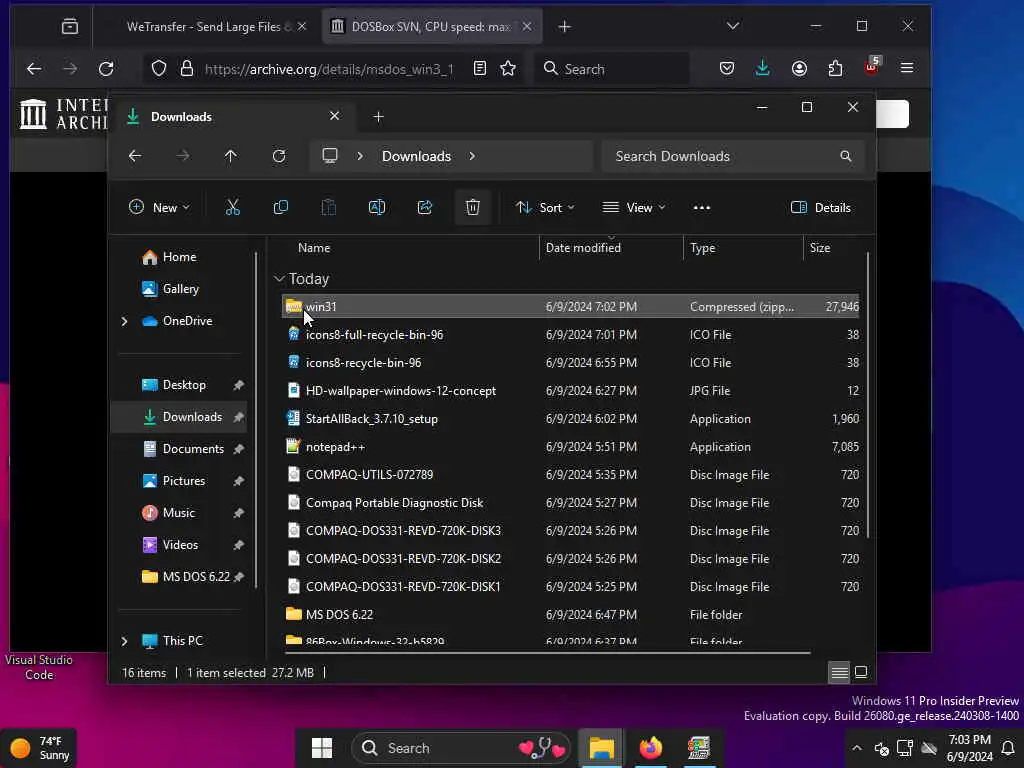Click the Paste clipboard icon
Screen dimensions: 1024x768
(x=328, y=208)
